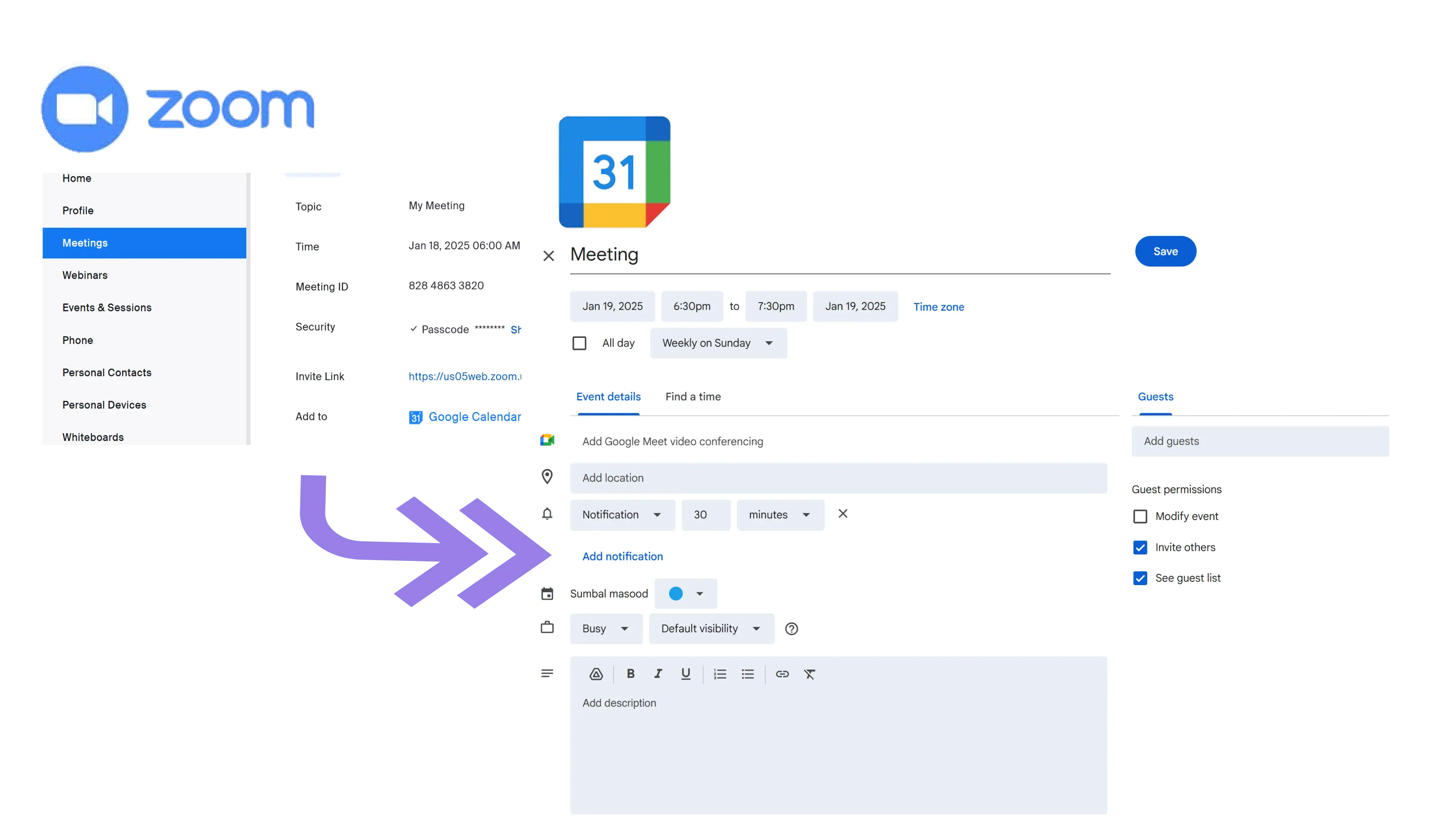
Task: Insert a numbered list
Action: [720, 674]
